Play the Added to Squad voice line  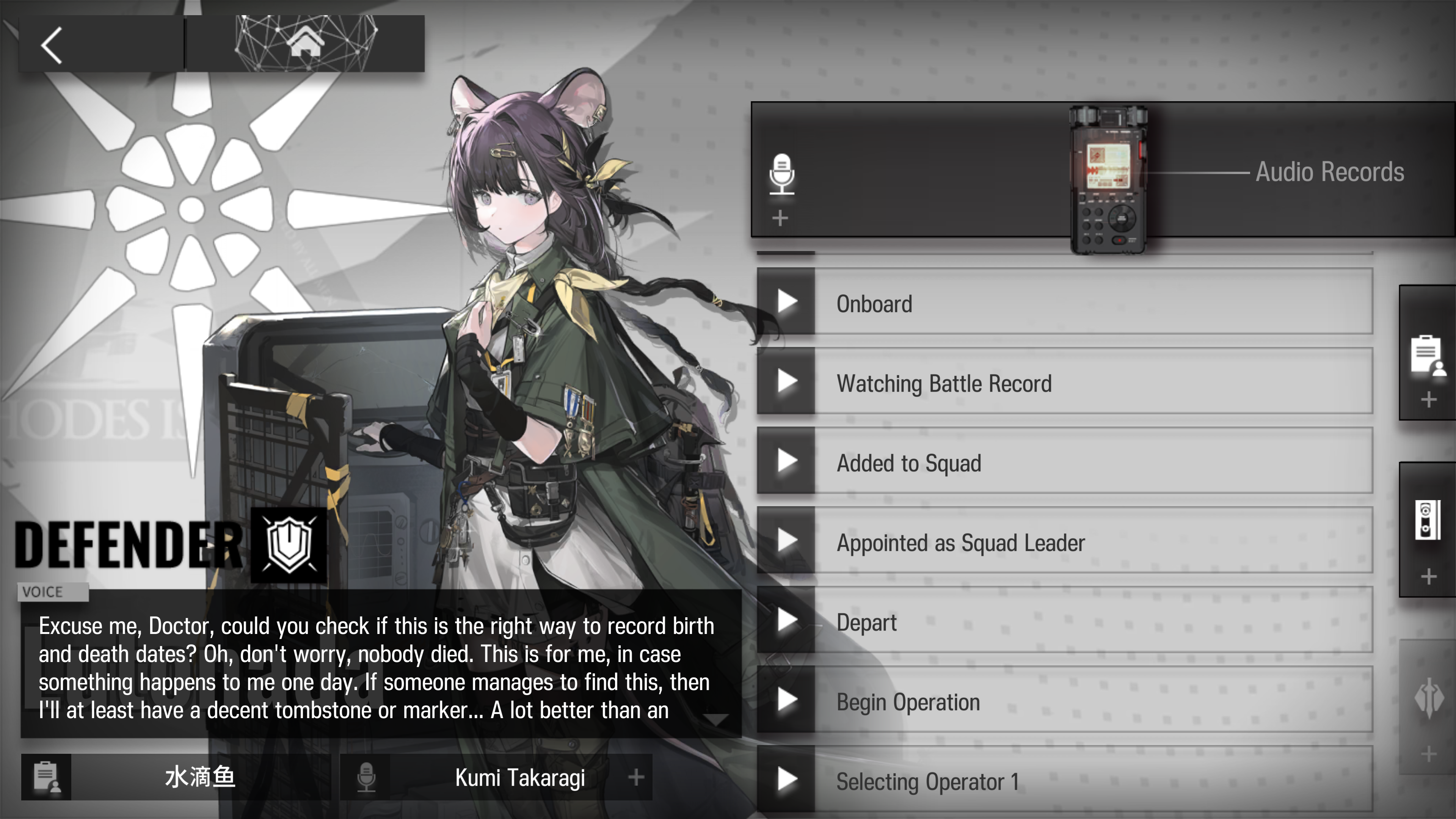787,461
